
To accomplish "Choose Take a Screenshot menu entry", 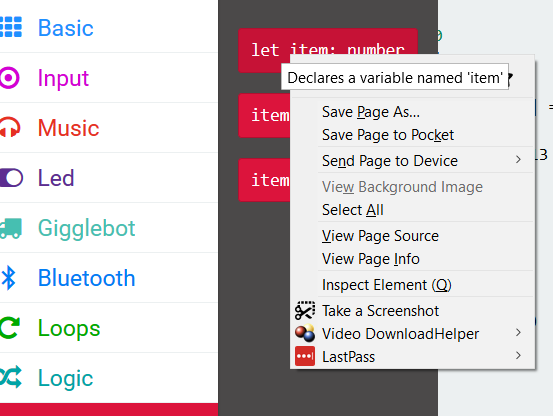I will [412, 311].
